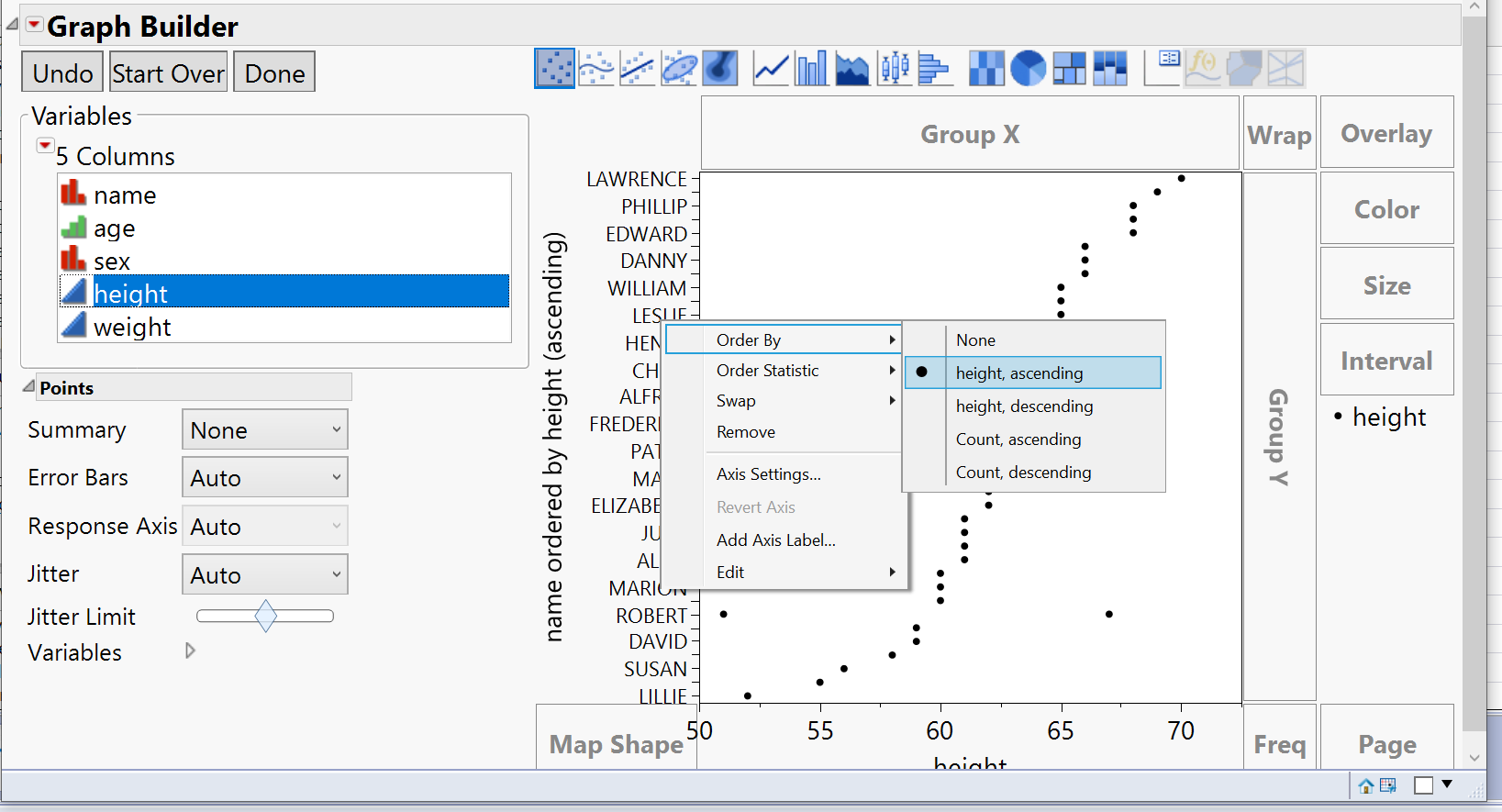The height and width of the screenshot is (812, 1502).
Task: Click the home window icon in status bar
Action: click(1366, 785)
